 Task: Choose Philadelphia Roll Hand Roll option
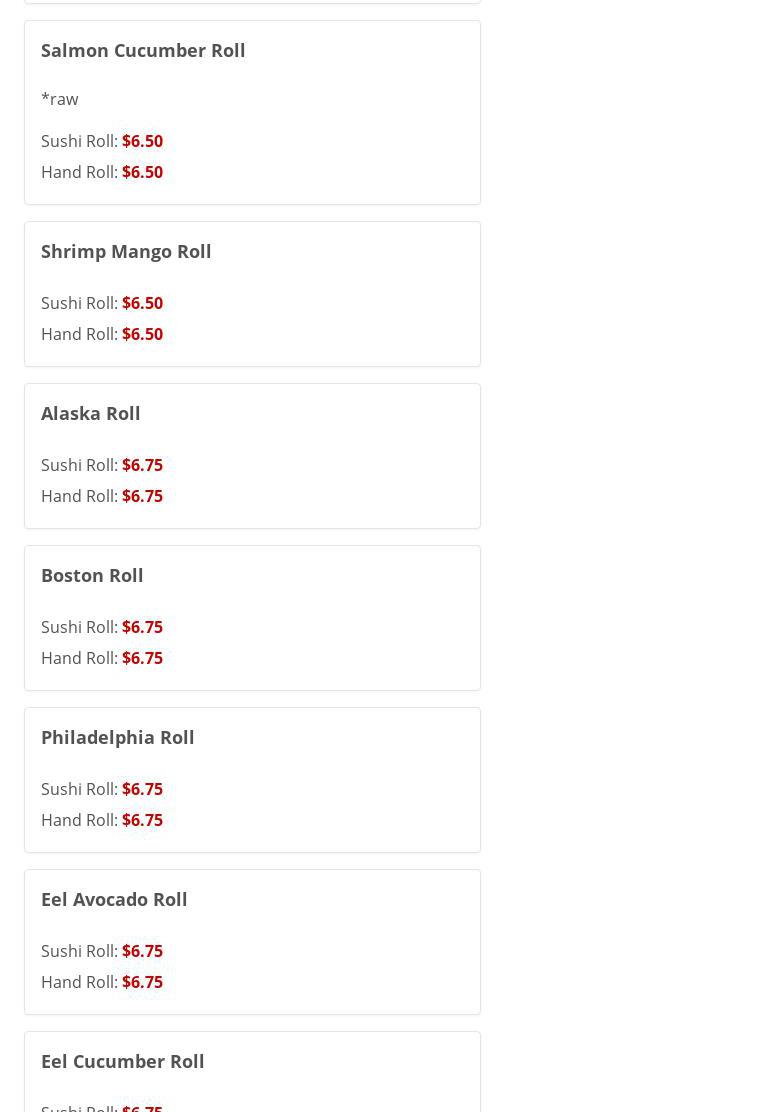(x=102, y=820)
